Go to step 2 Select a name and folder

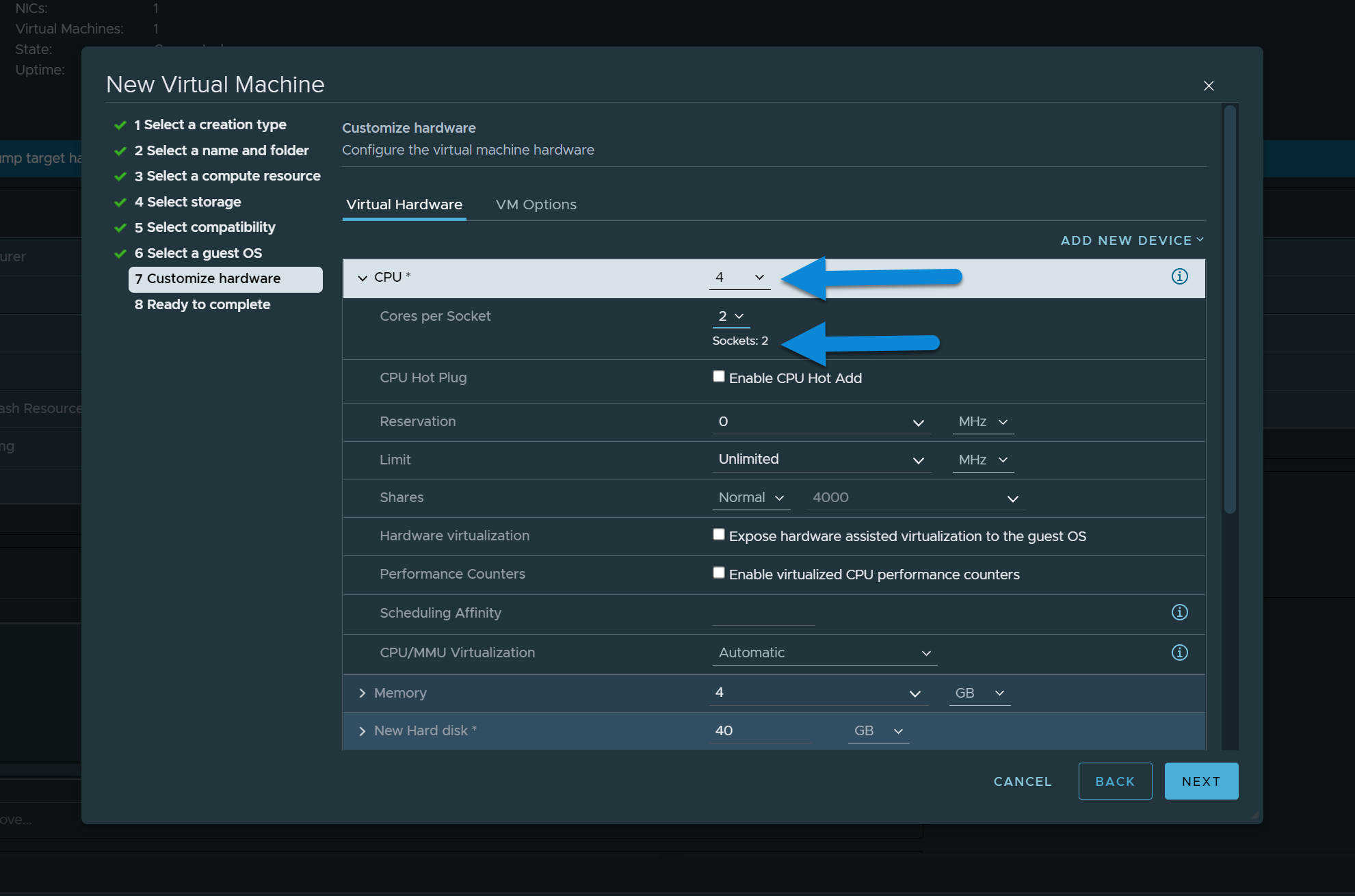(x=222, y=150)
